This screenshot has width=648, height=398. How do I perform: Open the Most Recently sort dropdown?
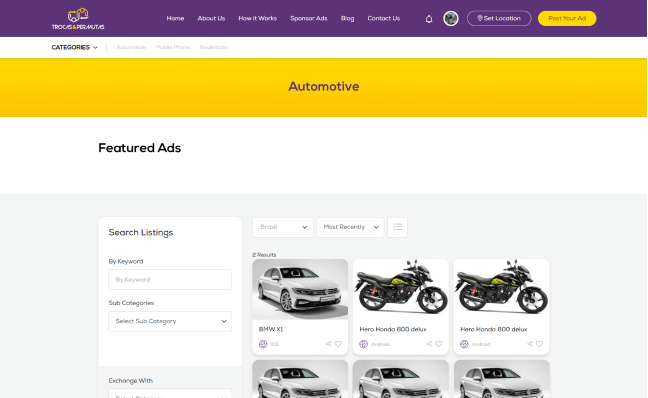coord(350,227)
